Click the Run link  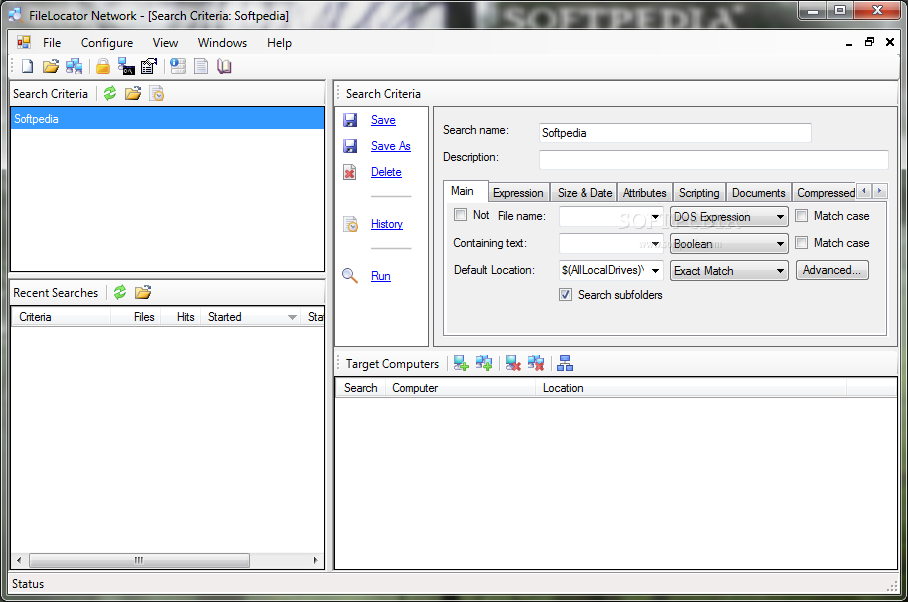[380, 276]
